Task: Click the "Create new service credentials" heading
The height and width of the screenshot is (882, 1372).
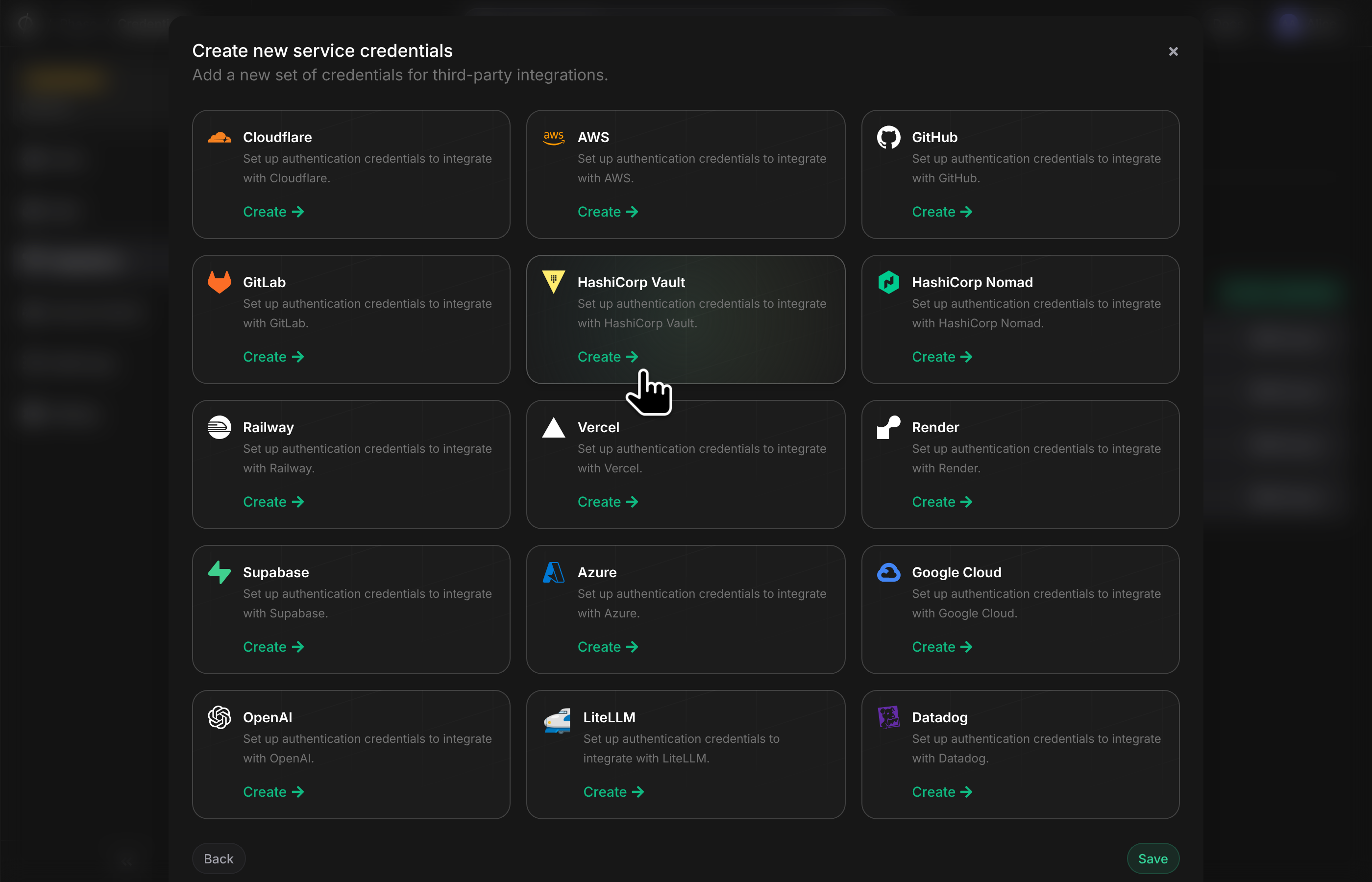Action: [x=322, y=50]
